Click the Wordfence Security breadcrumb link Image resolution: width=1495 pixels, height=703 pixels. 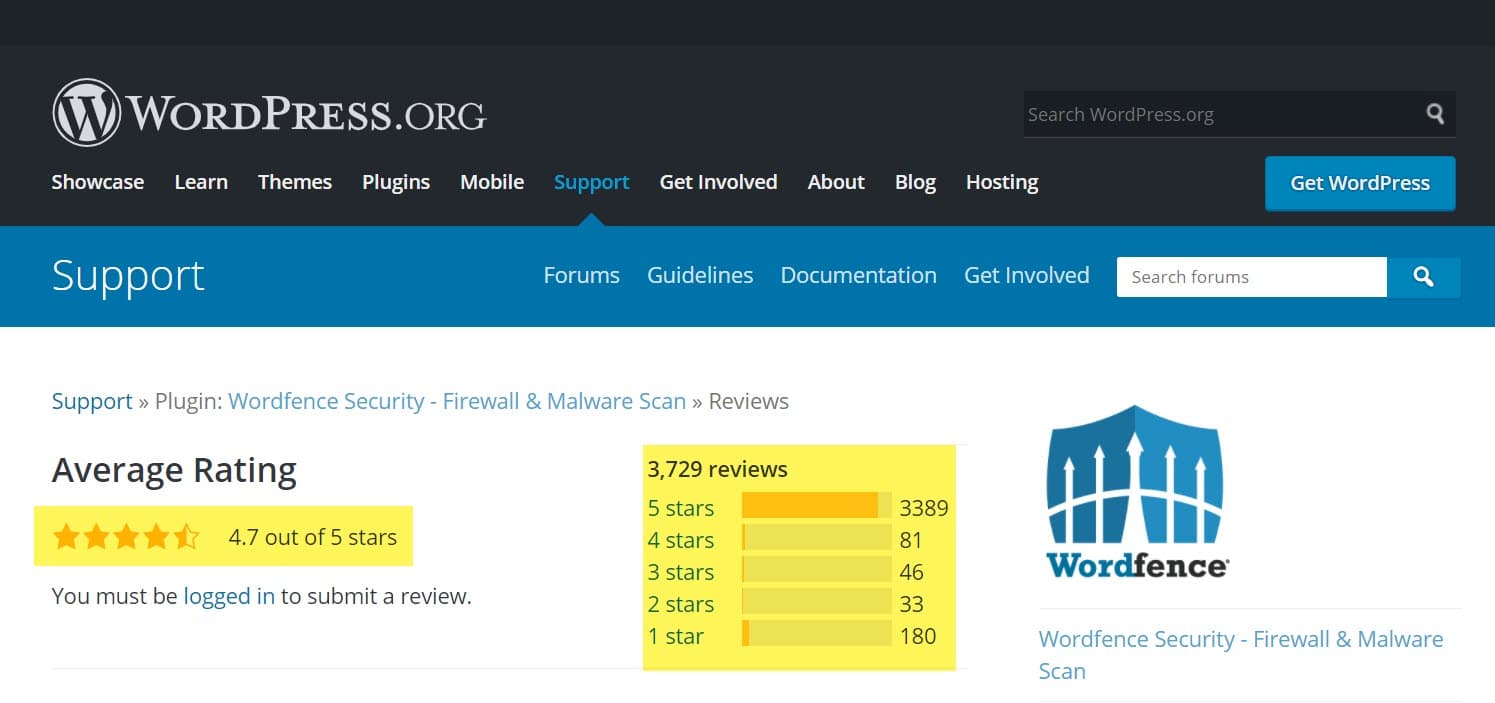click(x=456, y=401)
